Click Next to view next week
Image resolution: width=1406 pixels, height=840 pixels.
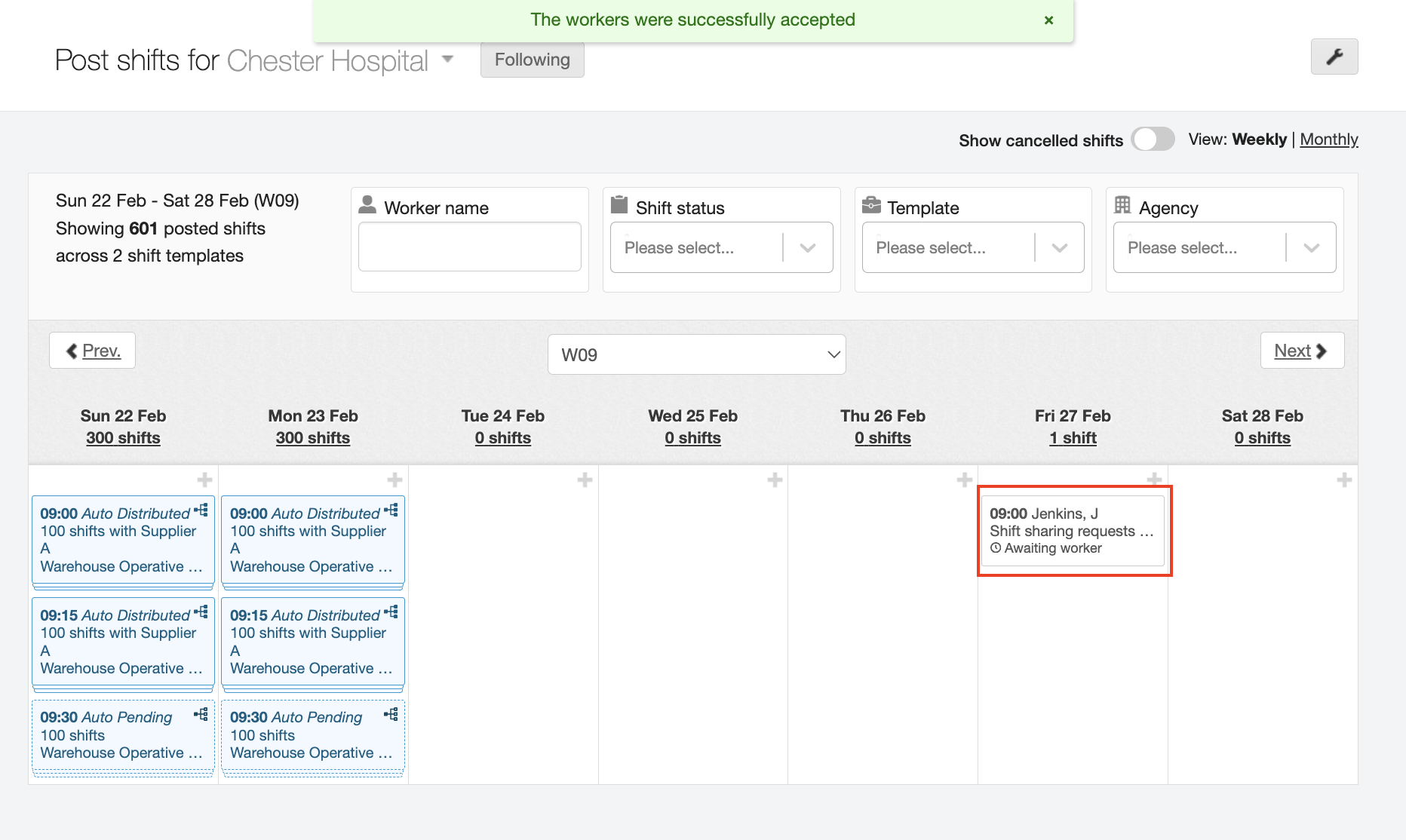(x=1302, y=350)
